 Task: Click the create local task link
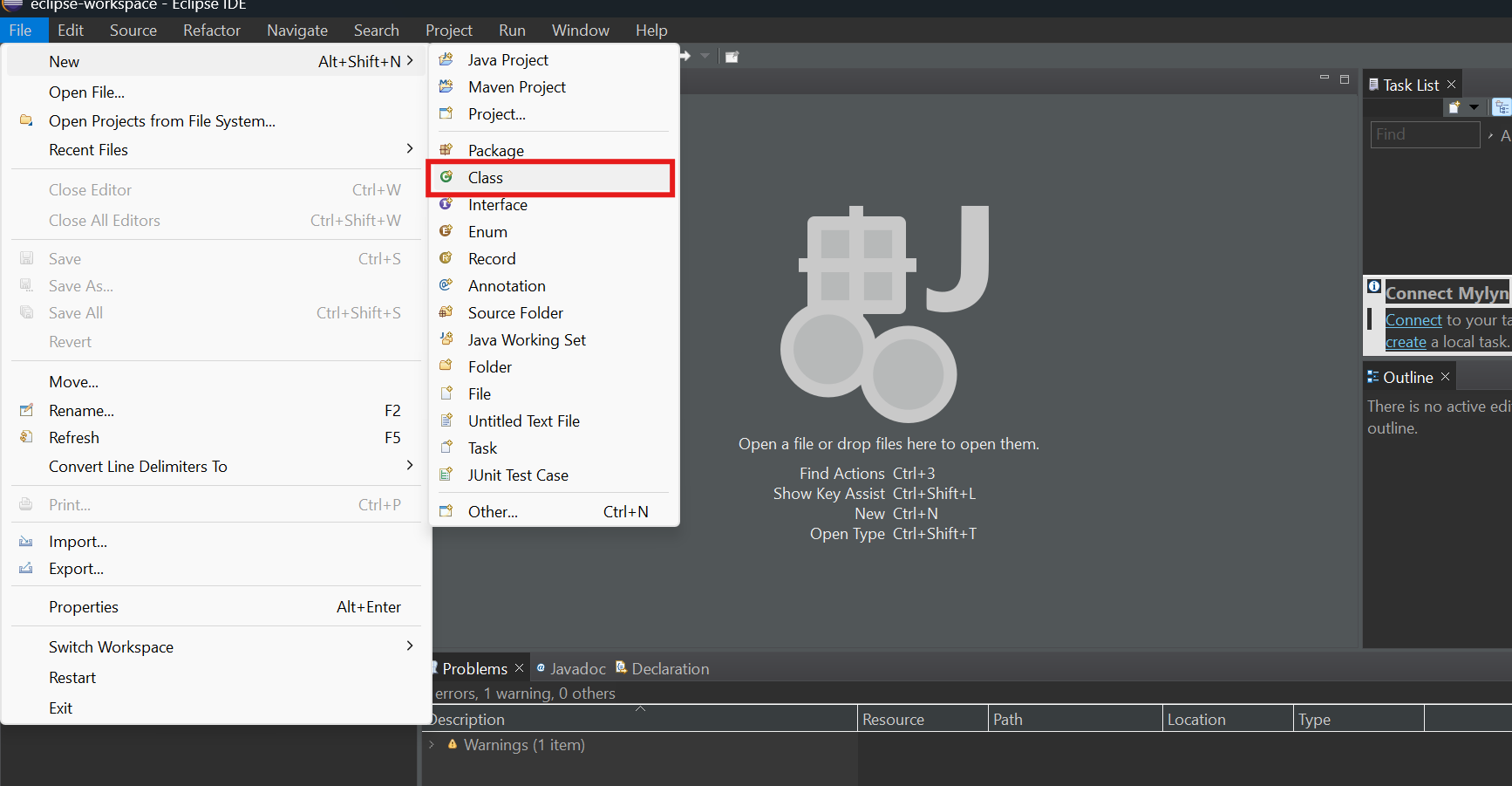(1406, 342)
